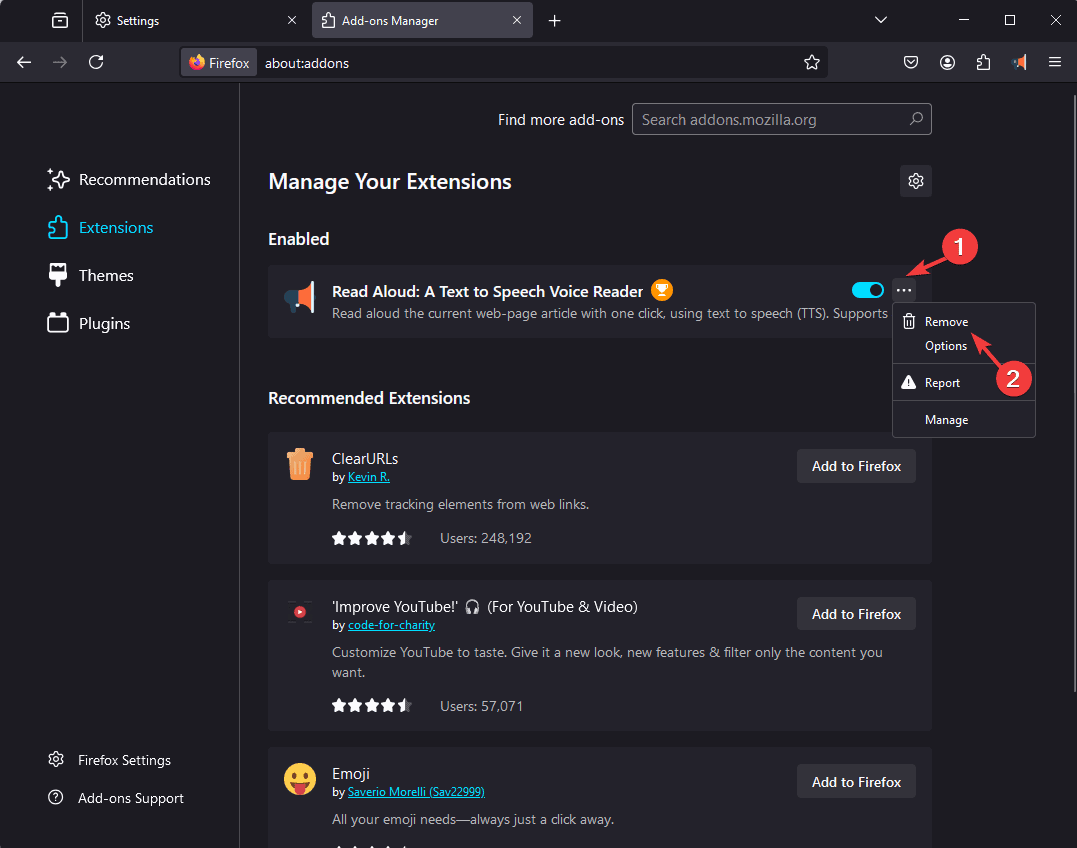Viewport: 1077px width, 848px height.
Task: Click the Read Aloud megaphone toolbar icon
Action: pos(1019,62)
